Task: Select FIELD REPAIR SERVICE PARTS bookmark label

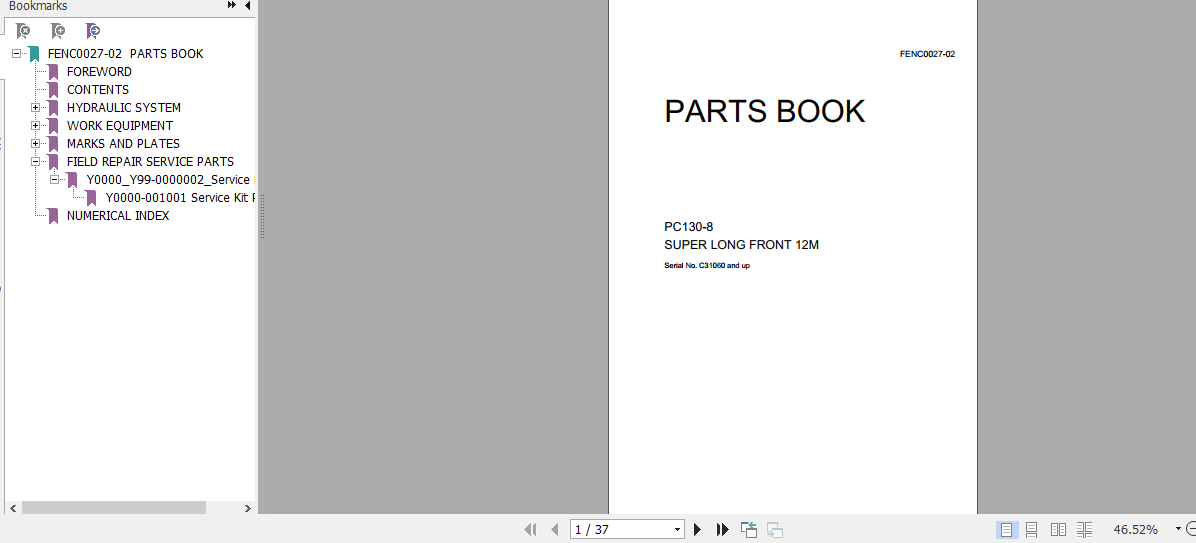Action: [150, 162]
